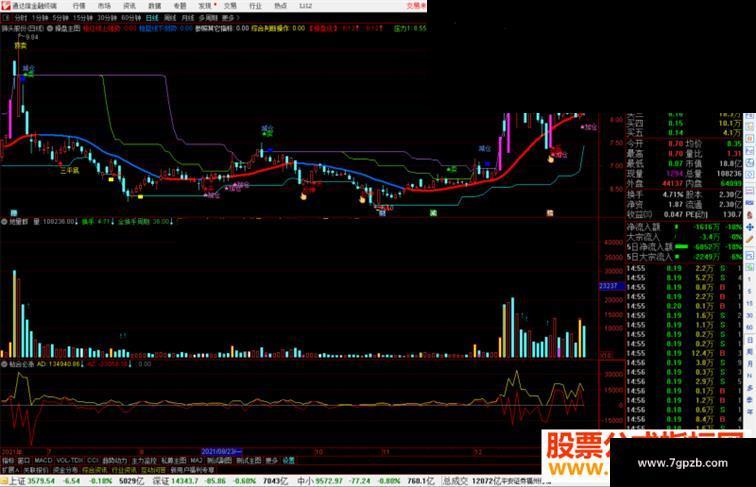Select the MACD indicator tab
Viewport: 756px width, 487px height.
tap(43, 461)
